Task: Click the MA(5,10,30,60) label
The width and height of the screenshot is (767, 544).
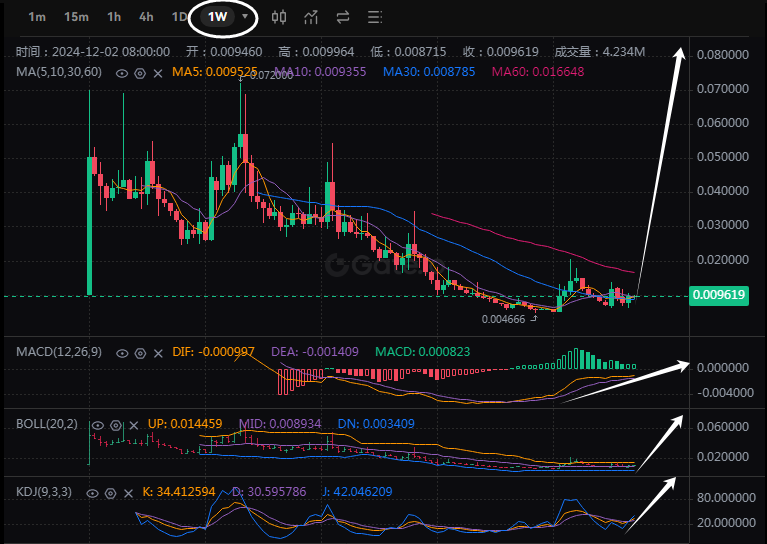Action: click(59, 72)
